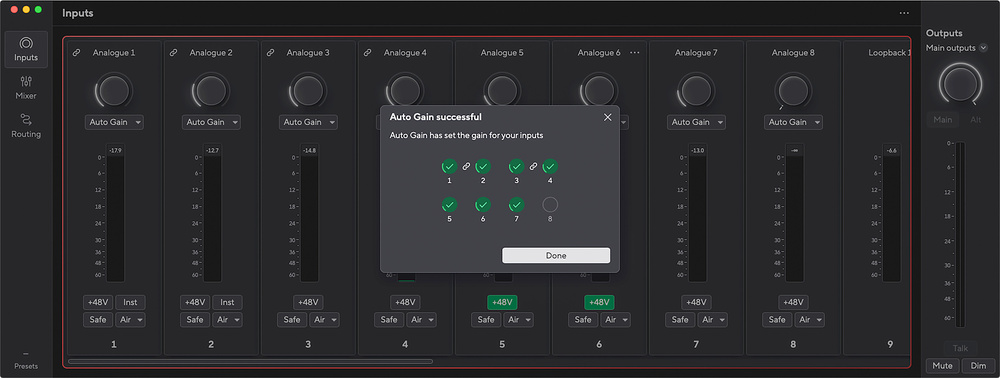The height and width of the screenshot is (378, 1000).
Task: Open the Mixer sidebar tab
Action: 26,88
